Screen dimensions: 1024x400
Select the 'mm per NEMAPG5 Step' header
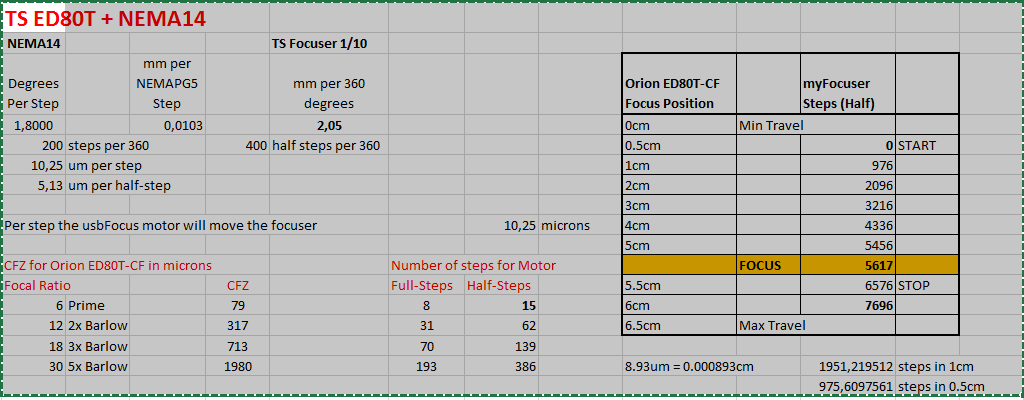point(167,84)
